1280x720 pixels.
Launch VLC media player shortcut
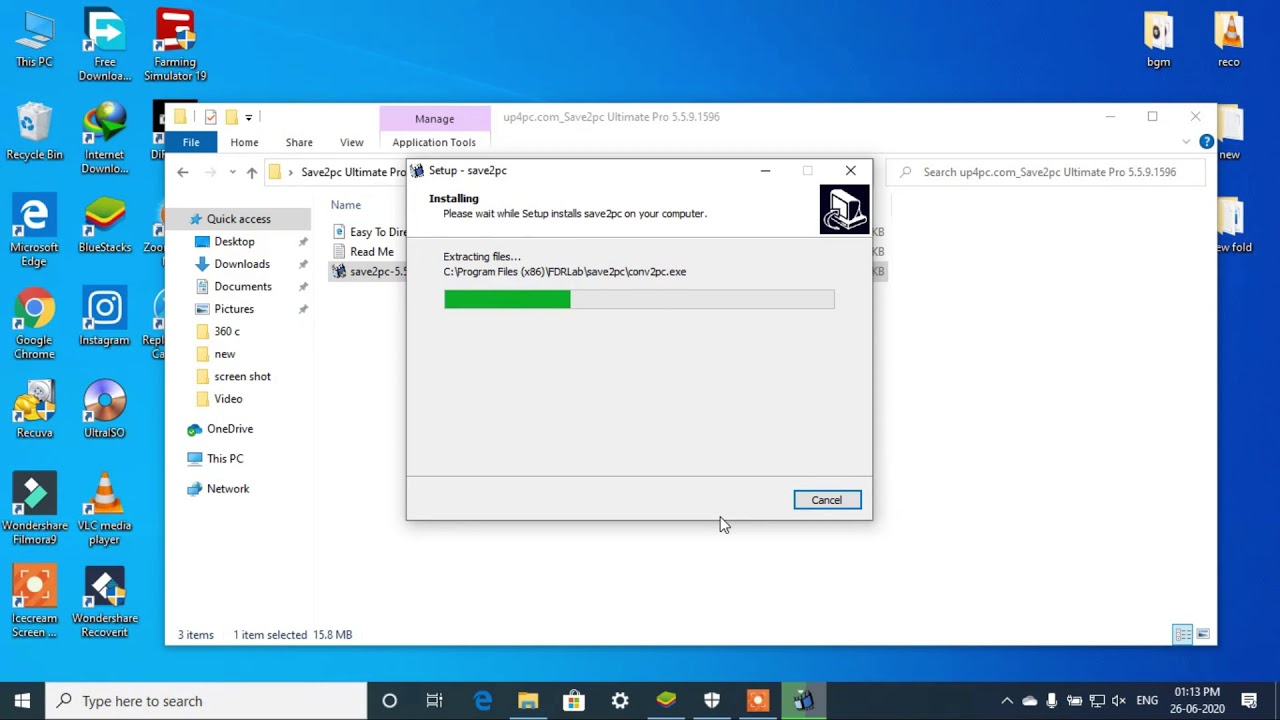pyautogui.click(x=104, y=510)
